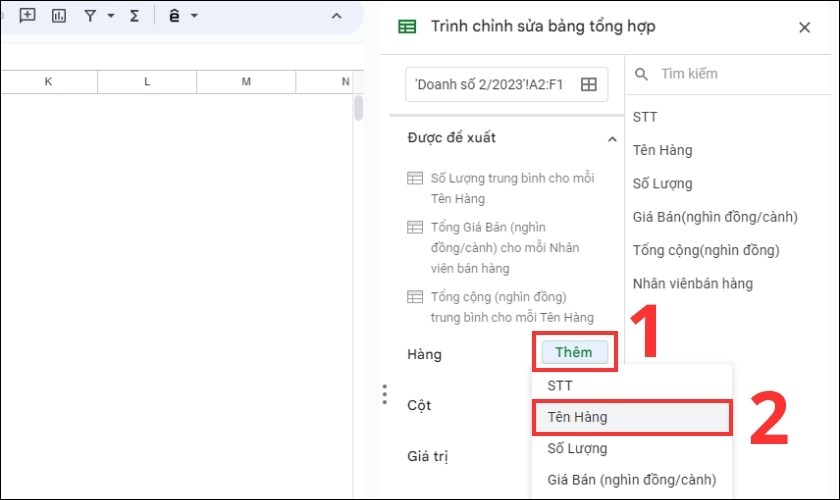
Task: Click Tên Hàng in the field list
Action: pos(662,150)
